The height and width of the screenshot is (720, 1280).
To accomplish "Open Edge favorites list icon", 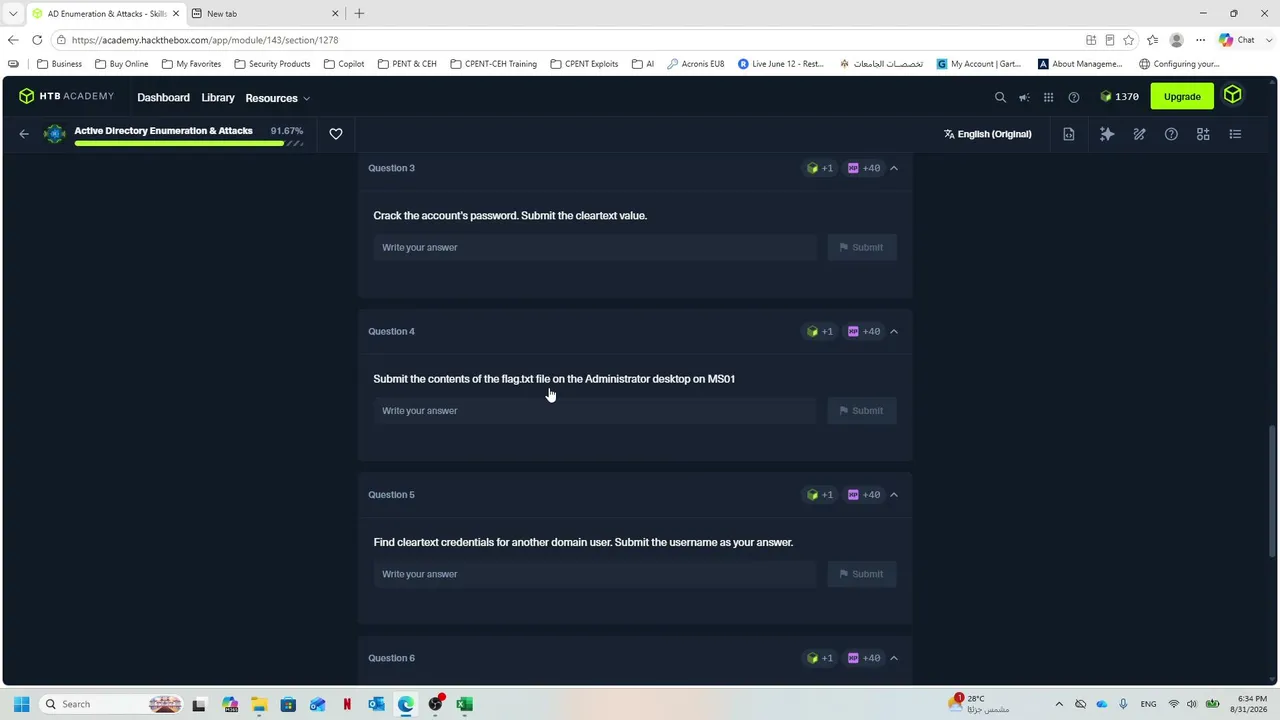I will tap(1153, 40).
